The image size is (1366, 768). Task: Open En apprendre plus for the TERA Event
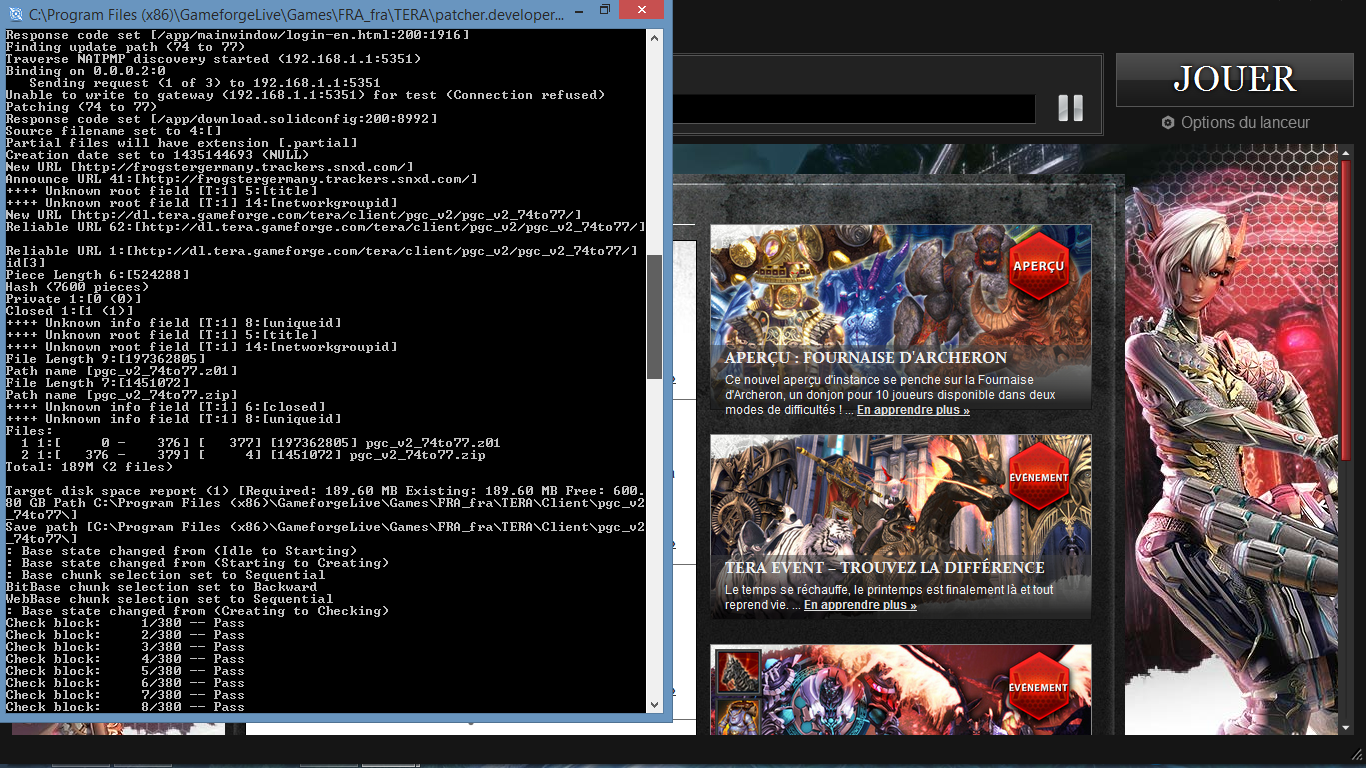click(859, 605)
